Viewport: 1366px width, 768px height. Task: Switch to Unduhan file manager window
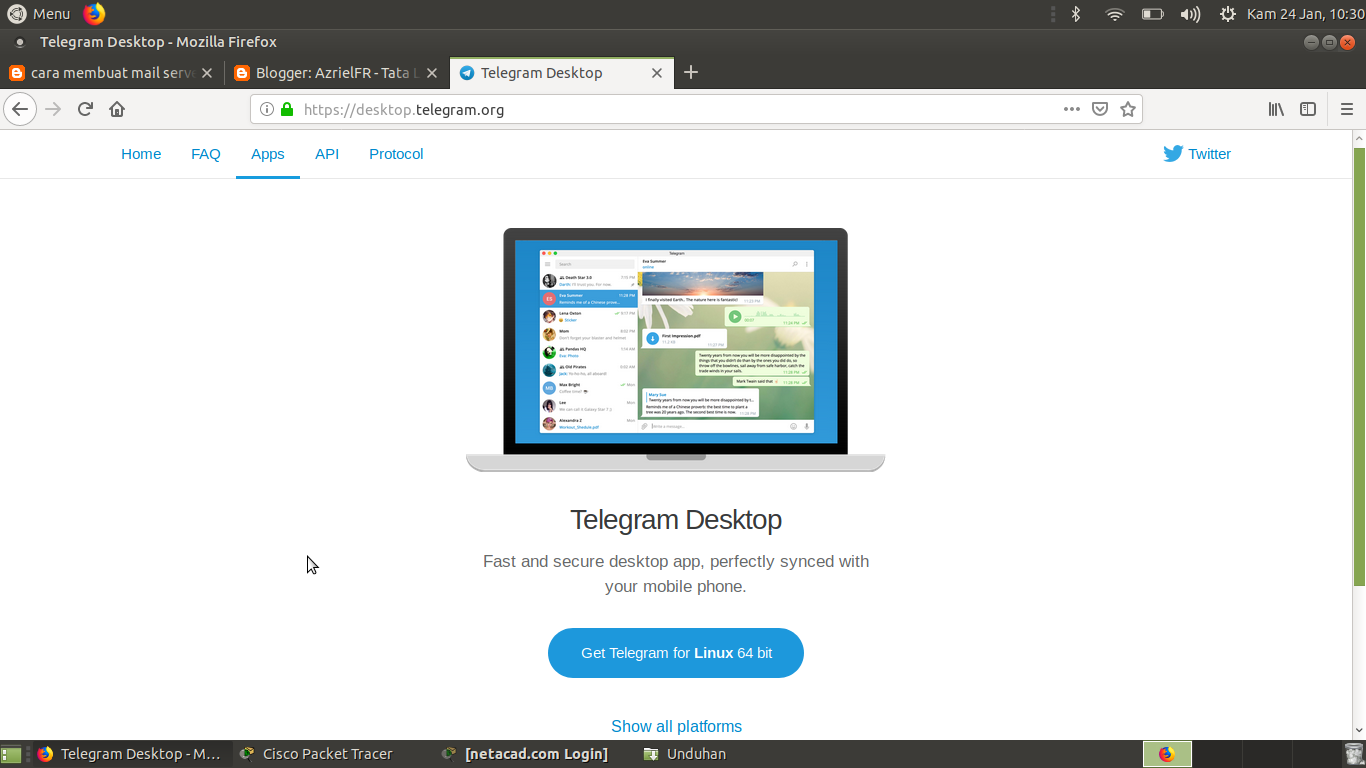point(736,754)
